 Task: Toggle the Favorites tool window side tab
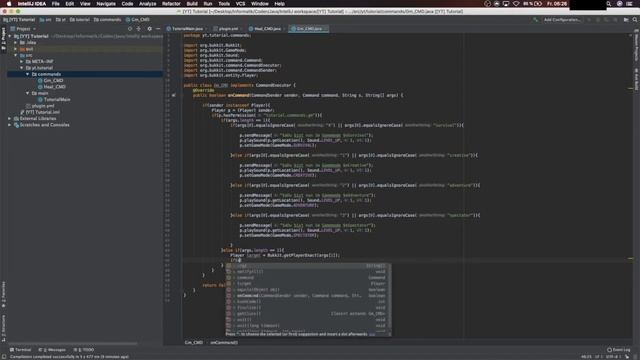pos(3,295)
